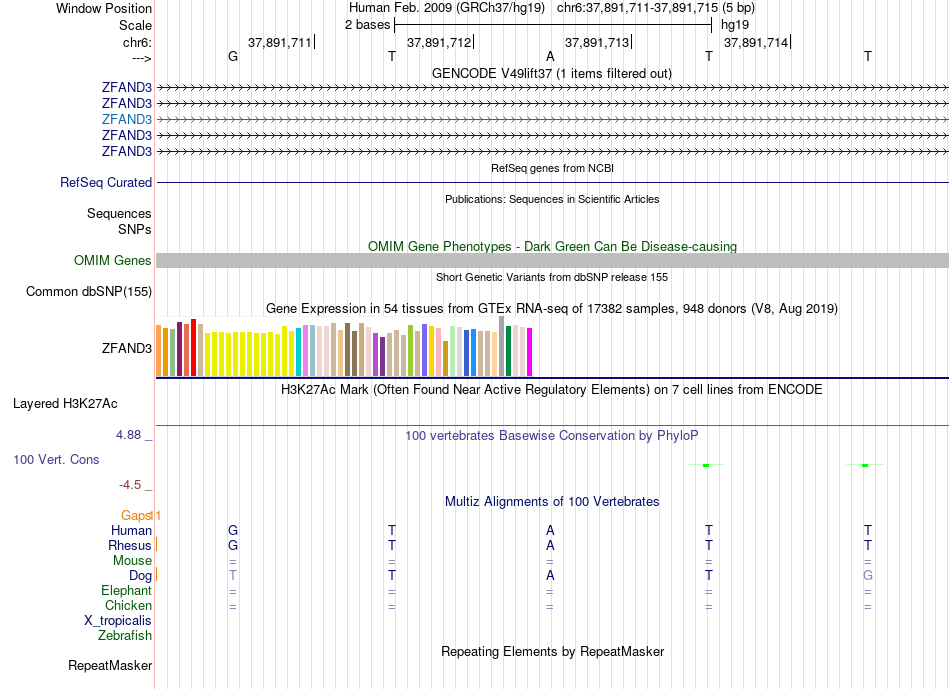Image resolution: width=950 pixels, height=689 pixels.
Task: Click the chr6:37,891,711-37,891,715 (5 bp) position text
Action: tap(656, 8)
